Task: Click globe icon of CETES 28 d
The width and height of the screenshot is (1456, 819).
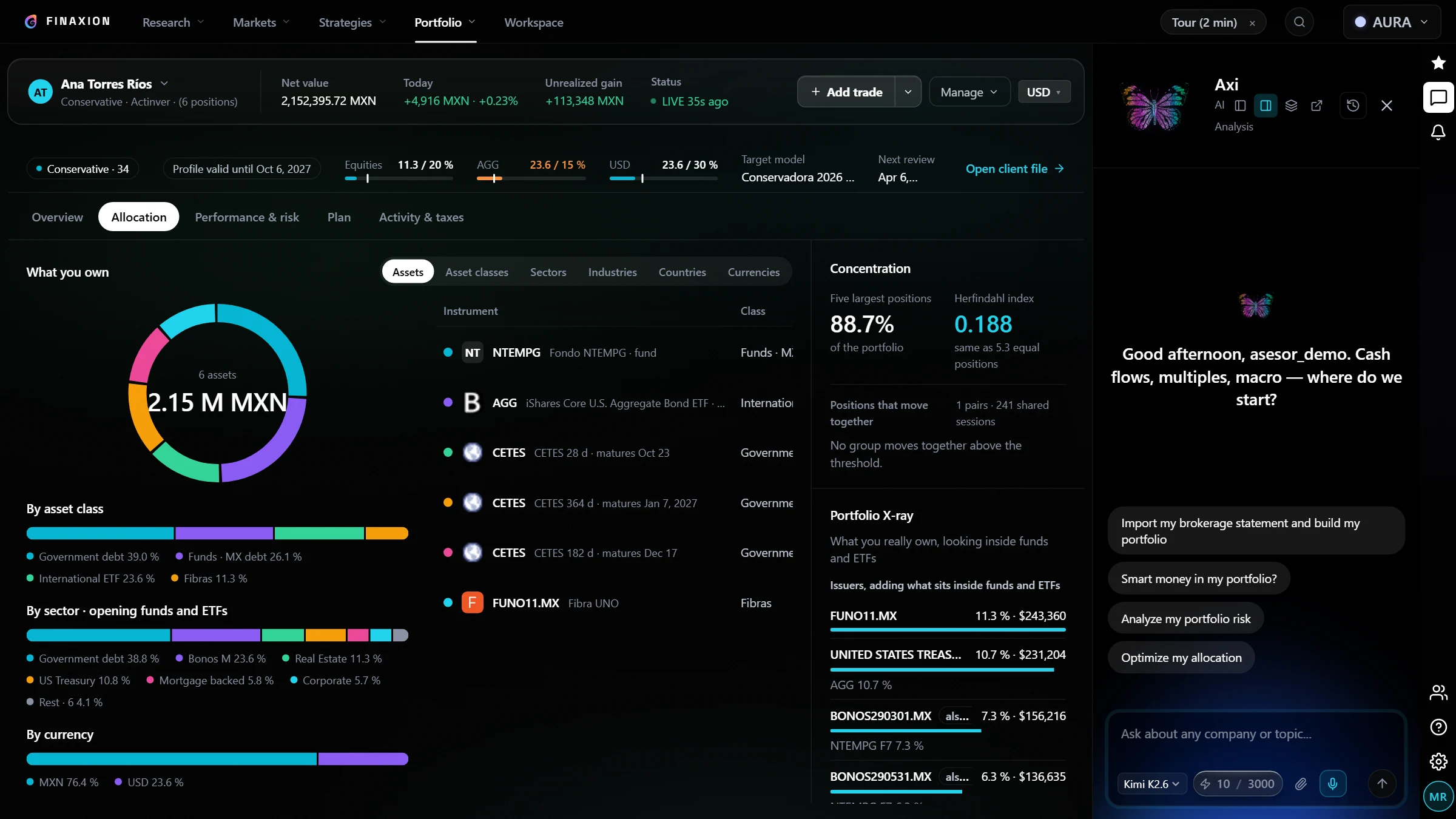Action: 472,453
